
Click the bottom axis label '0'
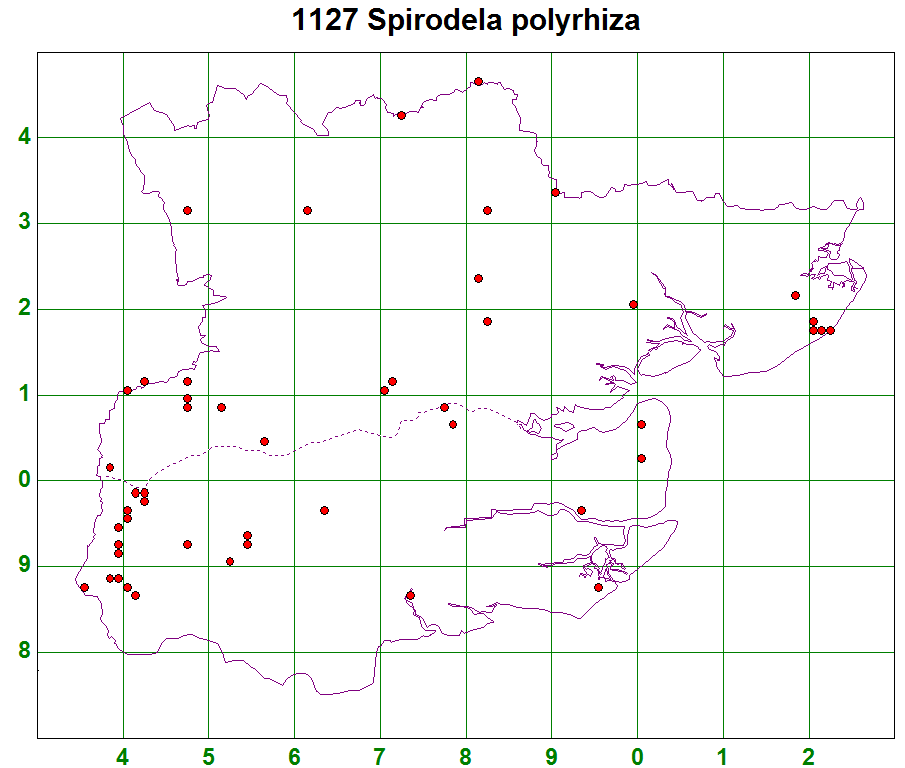point(638,756)
